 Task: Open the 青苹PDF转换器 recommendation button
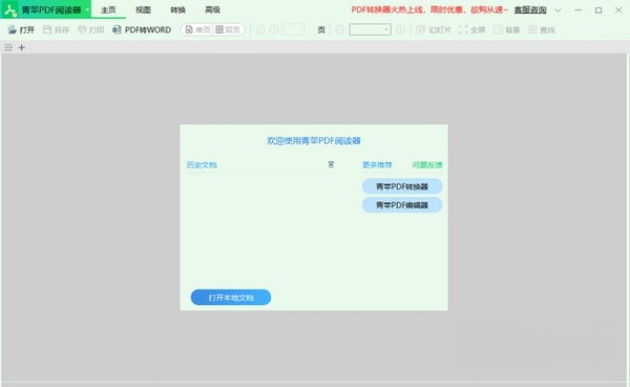pyautogui.click(x=402, y=186)
